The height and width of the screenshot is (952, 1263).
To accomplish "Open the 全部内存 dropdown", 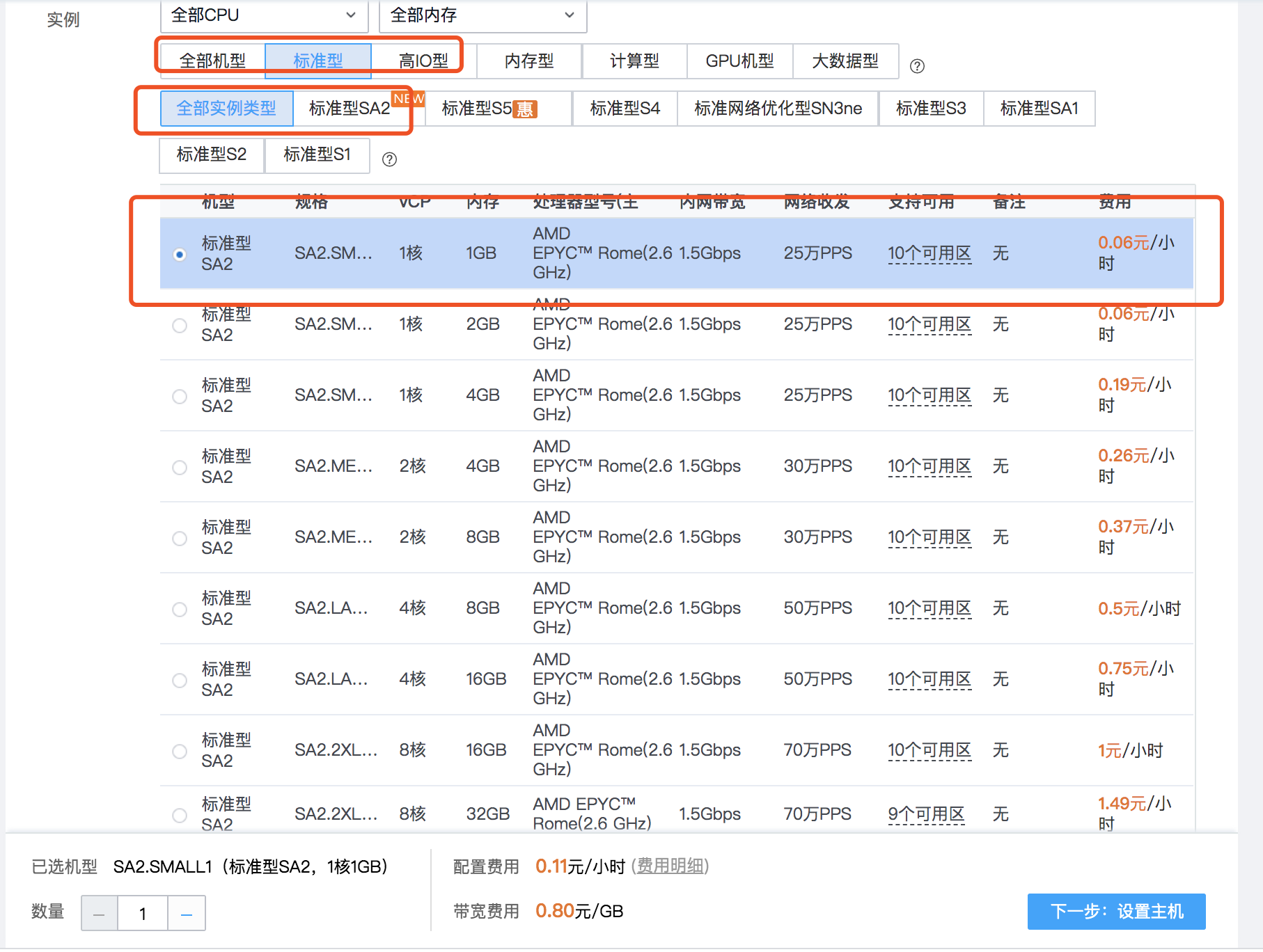I will point(483,15).
